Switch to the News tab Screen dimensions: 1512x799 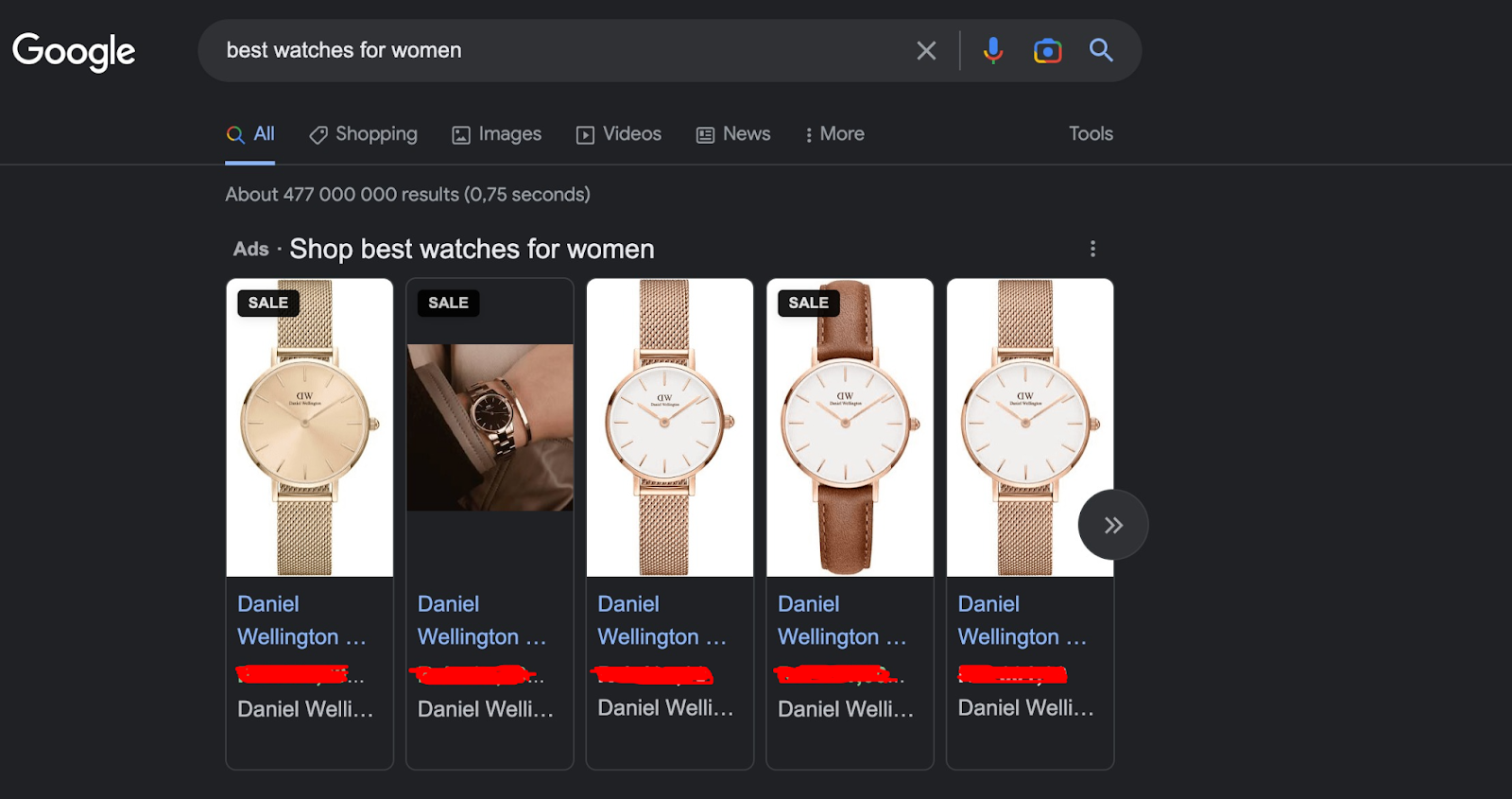pyautogui.click(x=733, y=134)
